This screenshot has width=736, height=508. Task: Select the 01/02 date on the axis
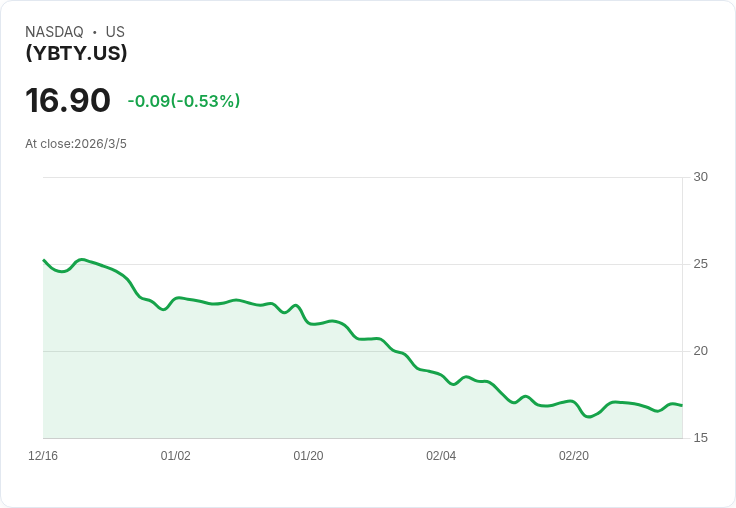click(176, 455)
